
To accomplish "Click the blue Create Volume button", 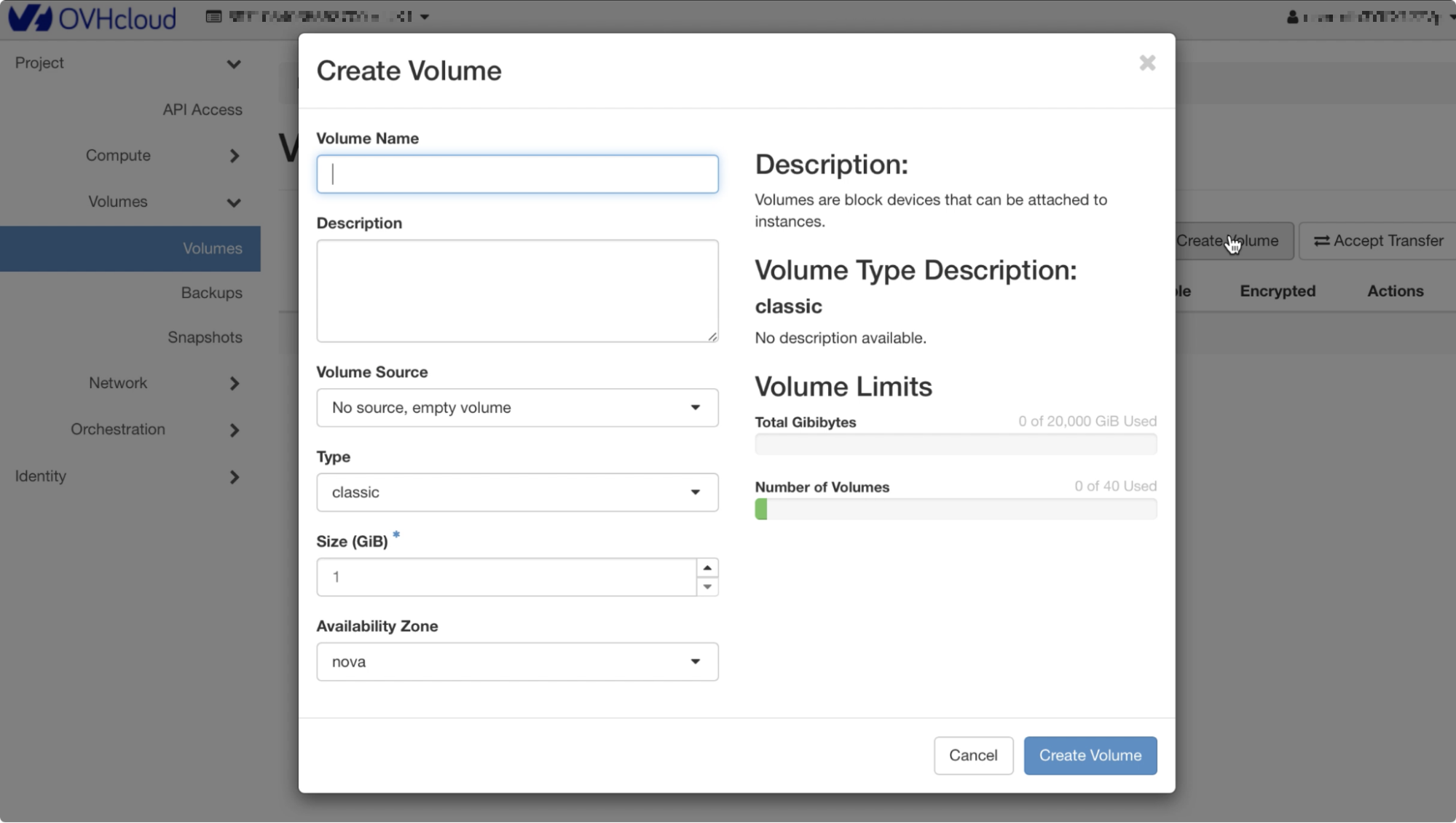I will pos(1090,755).
